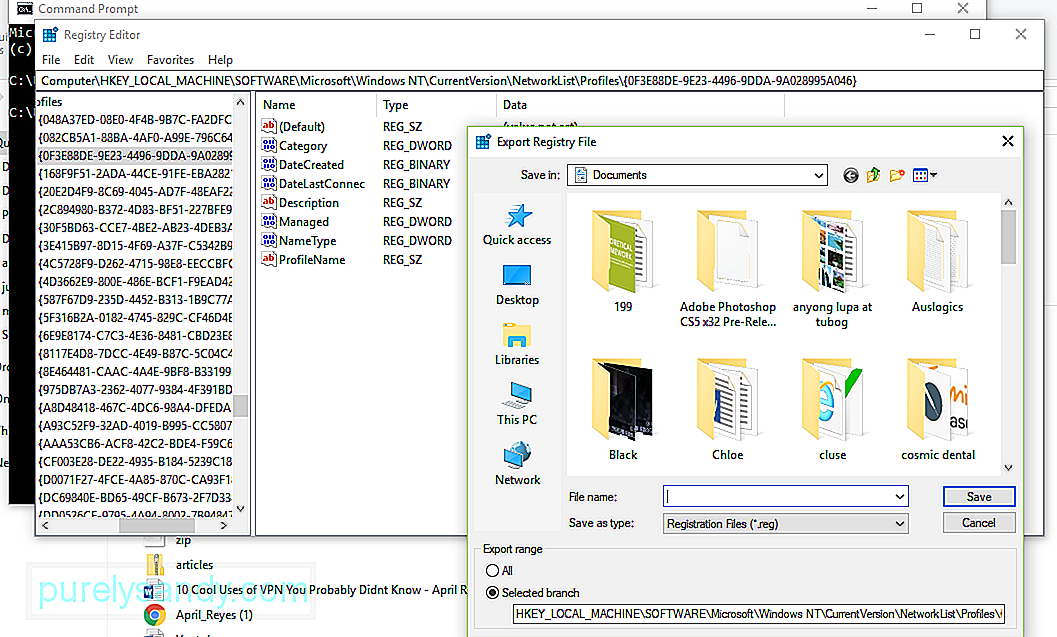Select key {DC69840E-BD65-49CF-B673 in tree
This screenshot has height=637, width=1057.
click(x=135, y=497)
